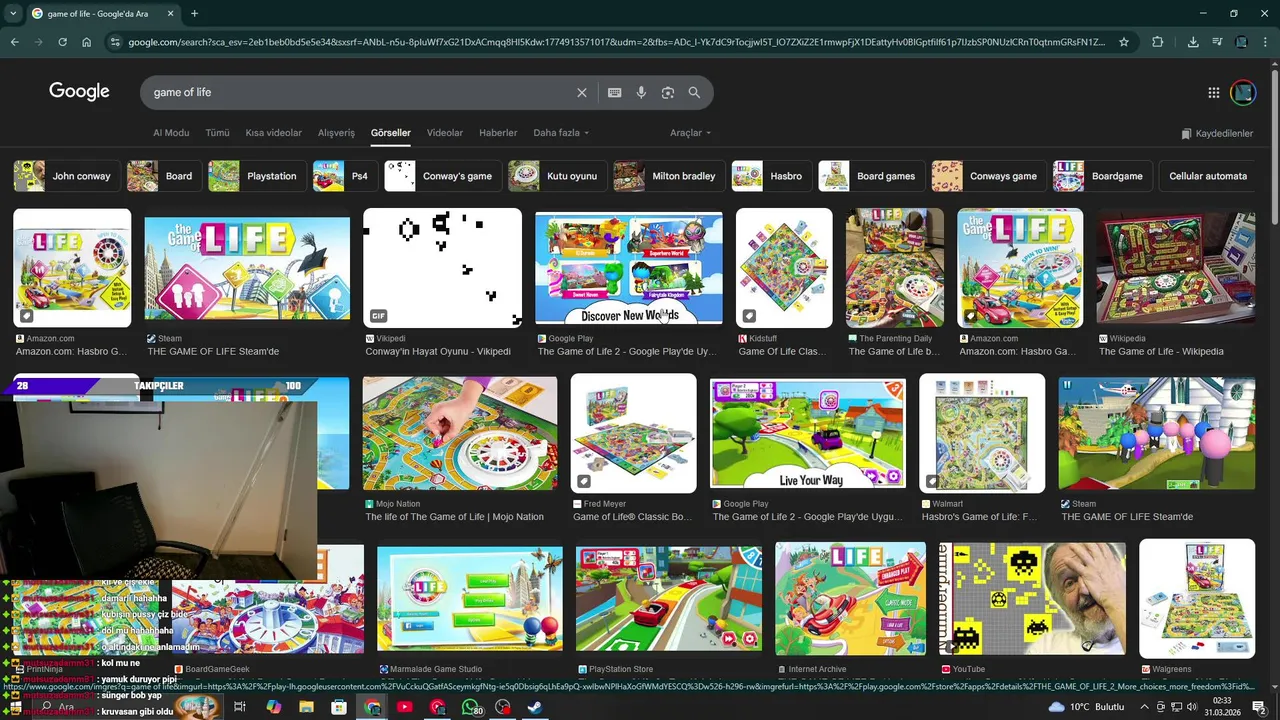Expand the 'Araçlar' tools dropdown

[x=690, y=133]
